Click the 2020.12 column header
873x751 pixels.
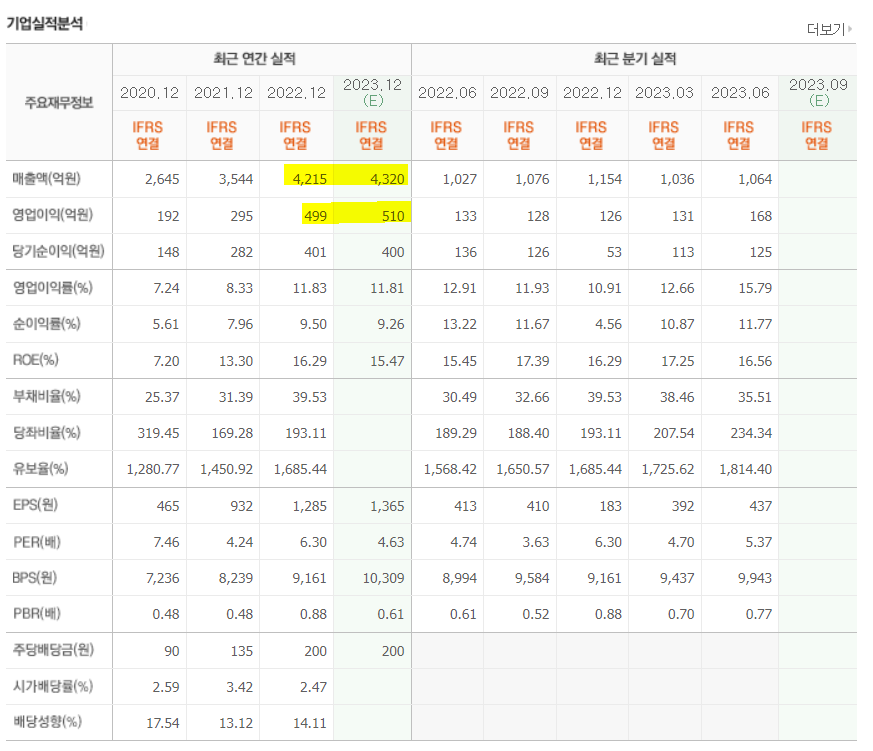pyautogui.click(x=149, y=93)
